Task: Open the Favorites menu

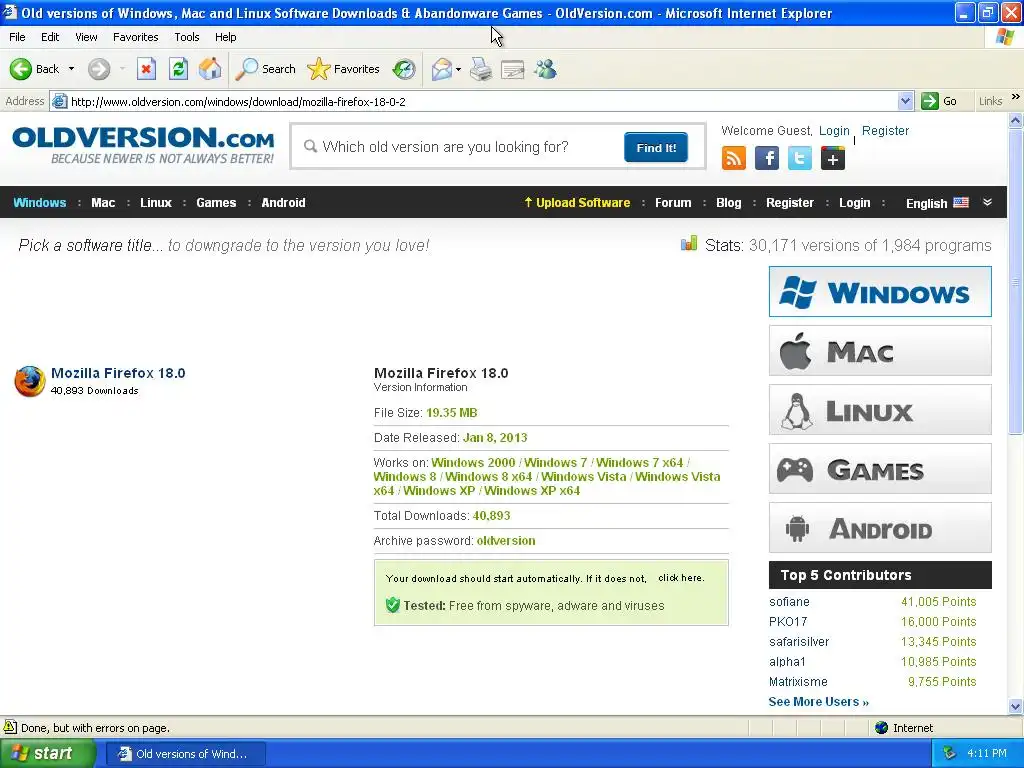Action: pyautogui.click(x=136, y=37)
